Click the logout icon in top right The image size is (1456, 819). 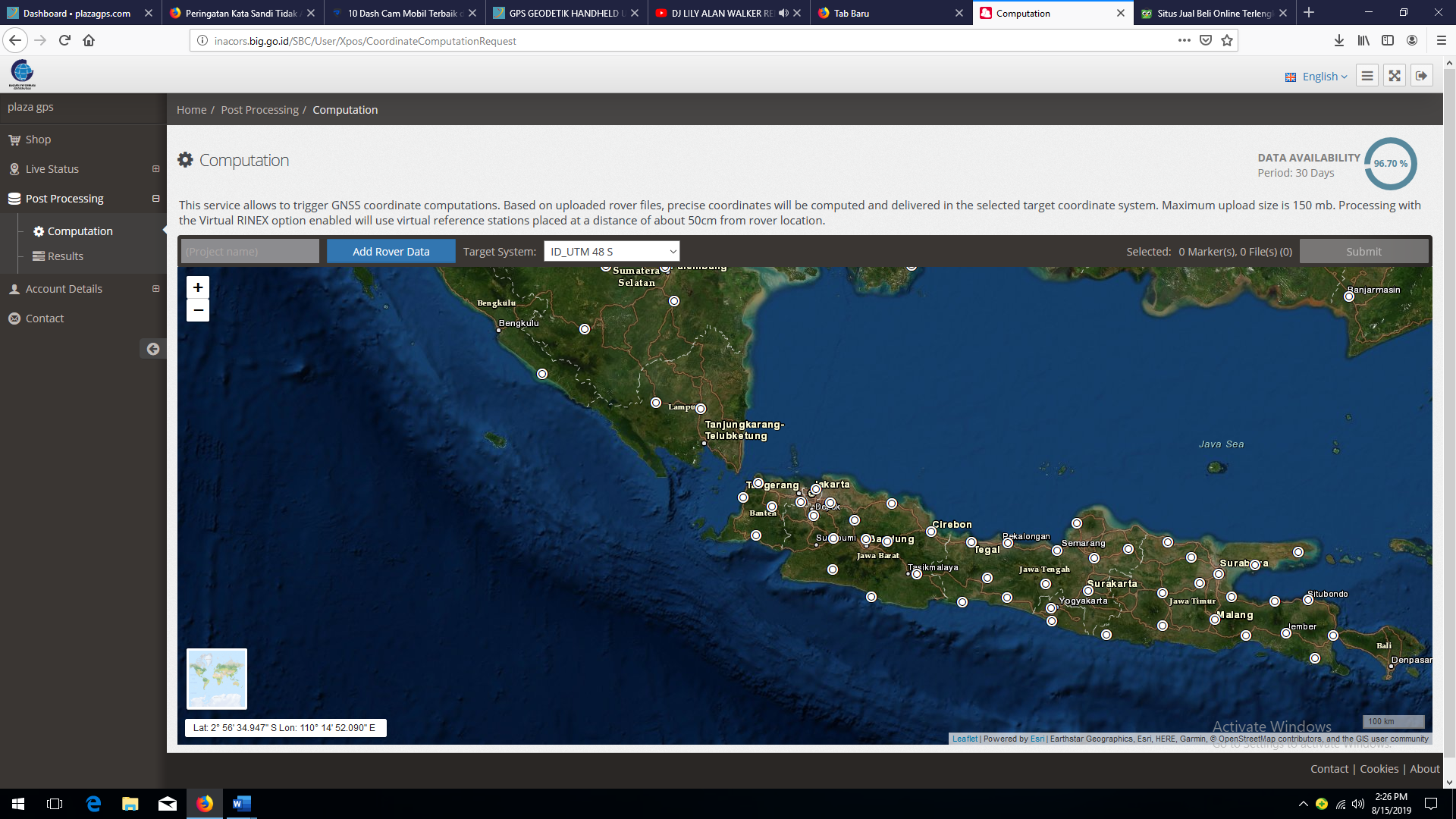tap(1421, 76)
